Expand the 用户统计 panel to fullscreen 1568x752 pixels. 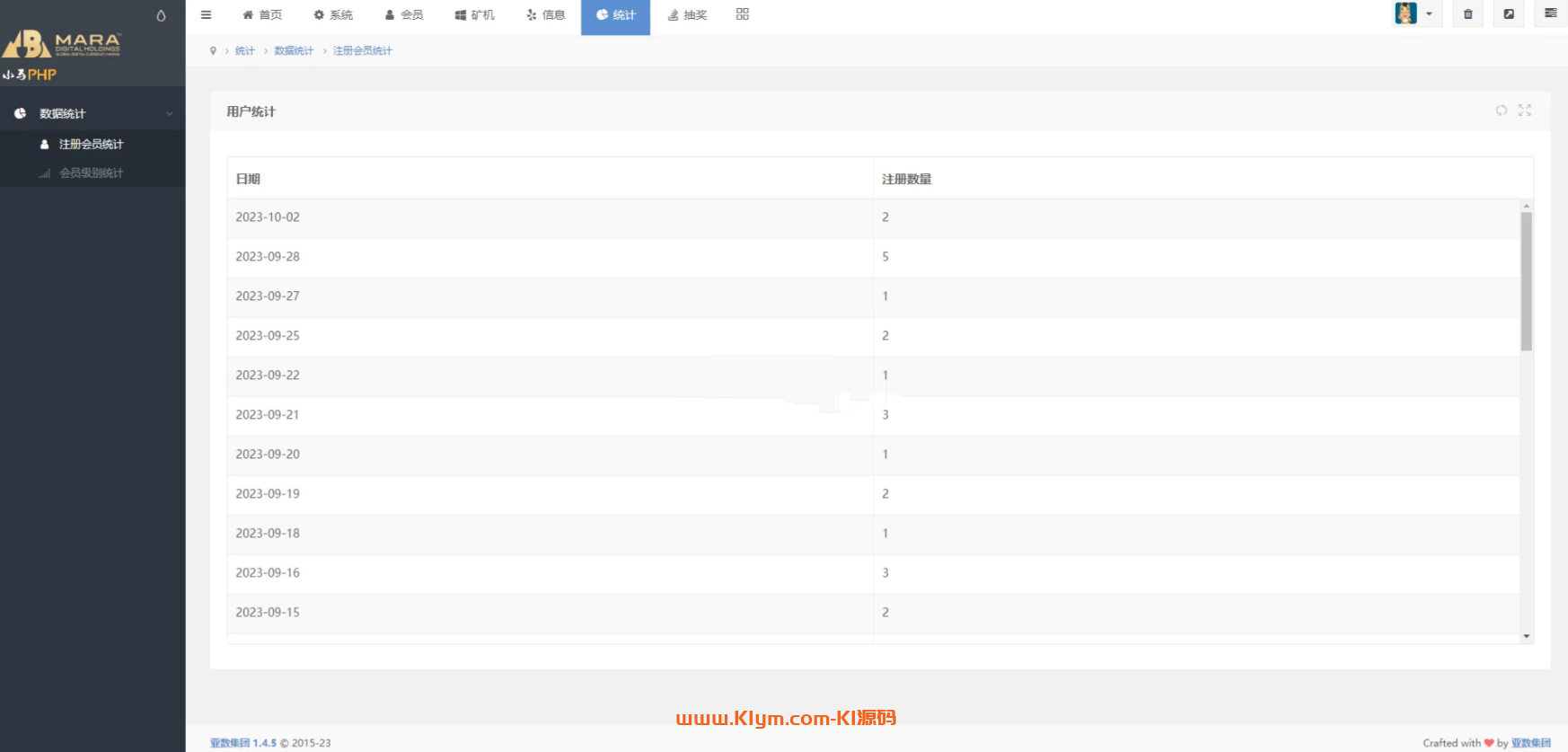1524,111
